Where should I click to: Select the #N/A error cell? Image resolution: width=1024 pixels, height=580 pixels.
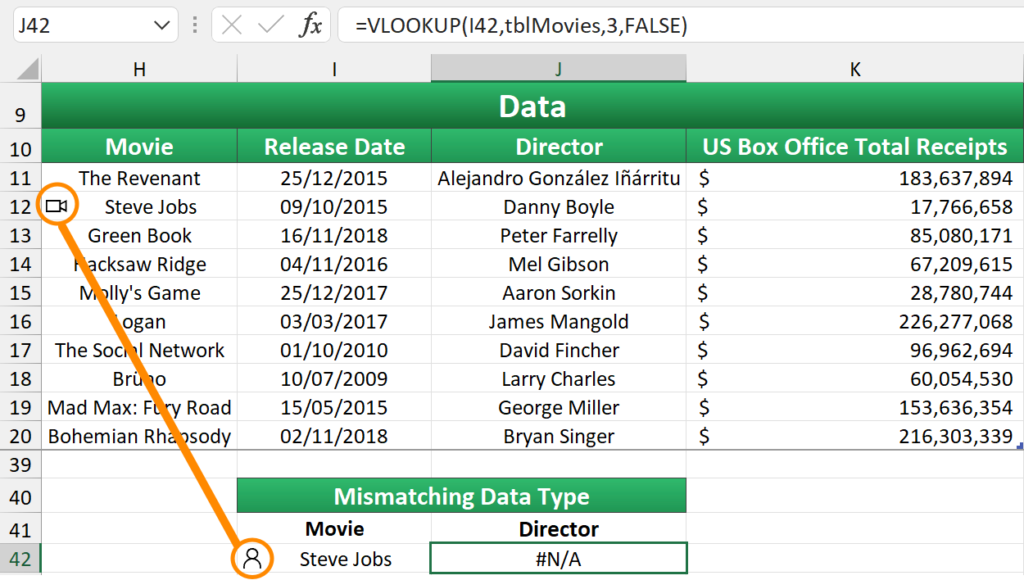pos(558,559)
